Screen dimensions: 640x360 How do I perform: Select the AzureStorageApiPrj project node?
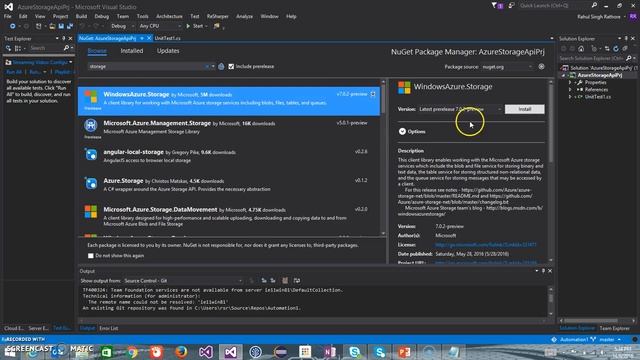[600, 75]
